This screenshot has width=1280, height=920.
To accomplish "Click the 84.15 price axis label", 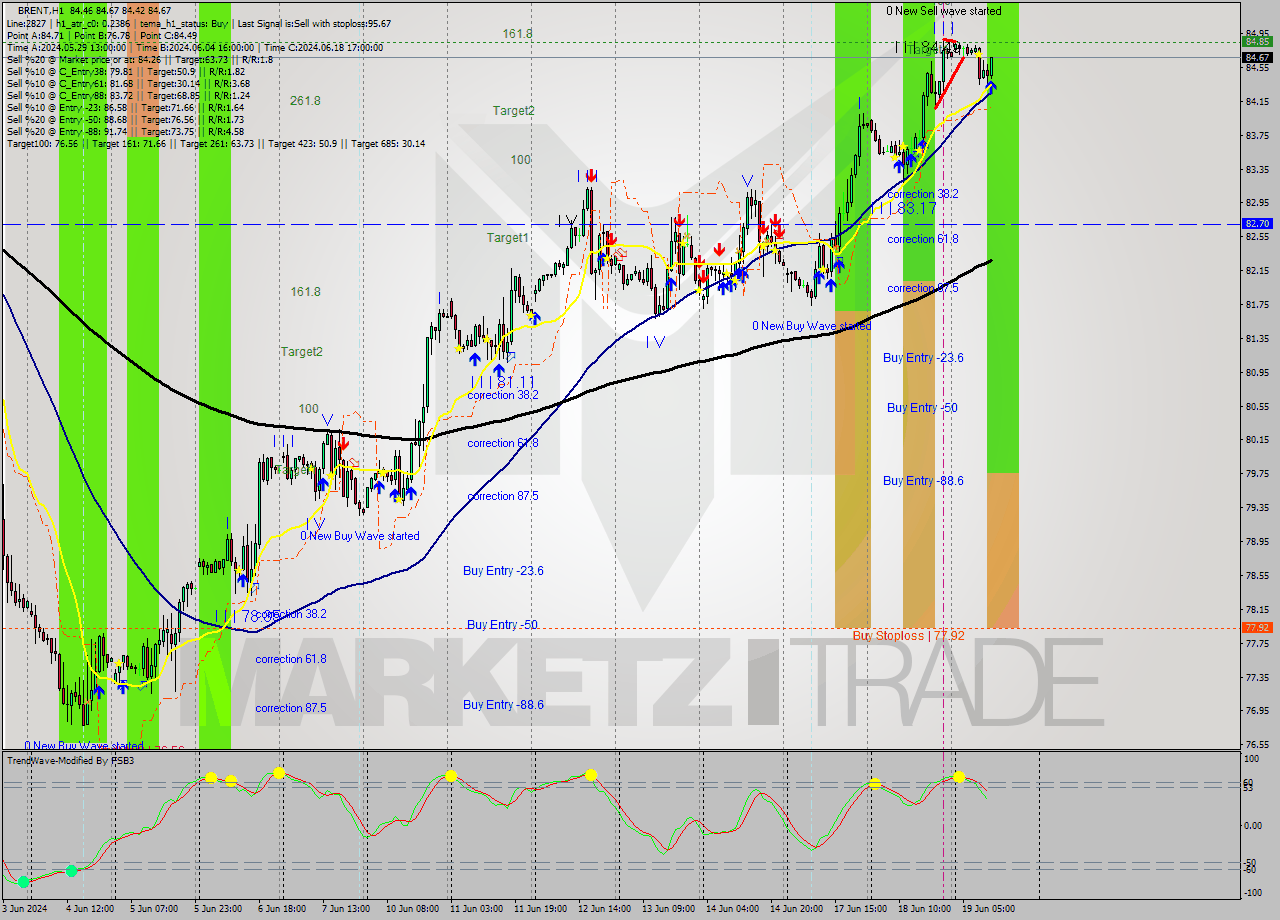I will click(x=1257, y=102).
